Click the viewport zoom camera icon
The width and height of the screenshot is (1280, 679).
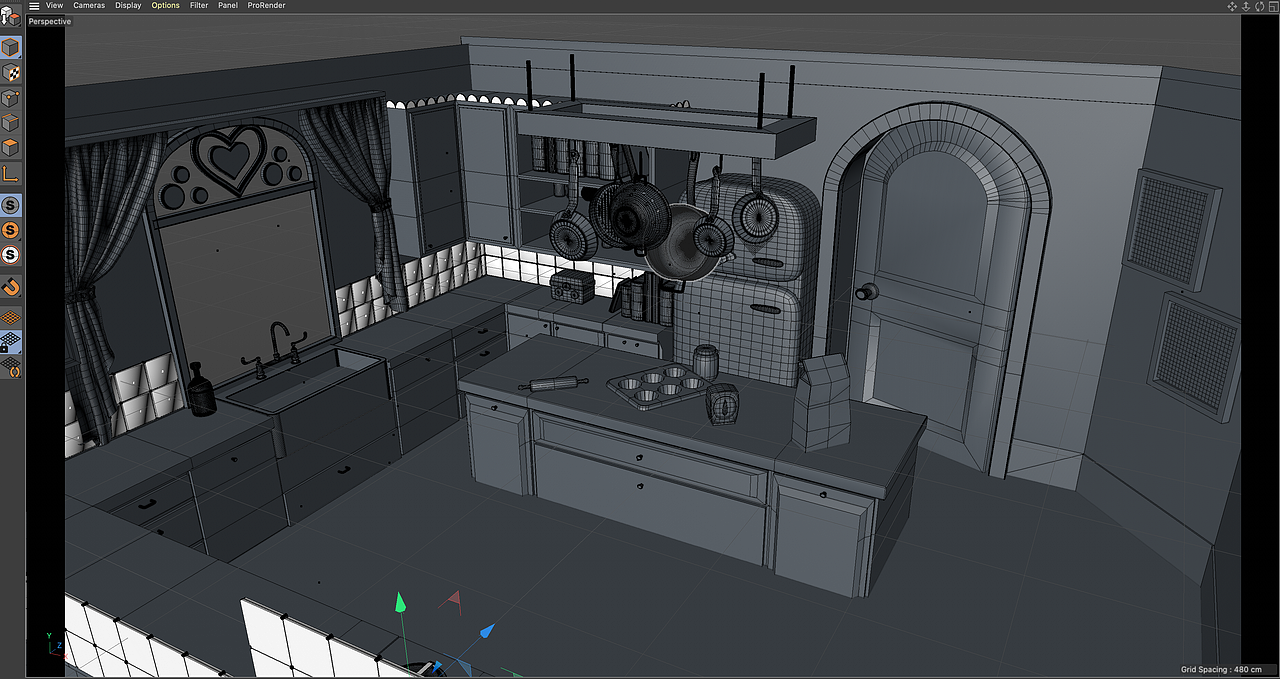pos(1246,6)
